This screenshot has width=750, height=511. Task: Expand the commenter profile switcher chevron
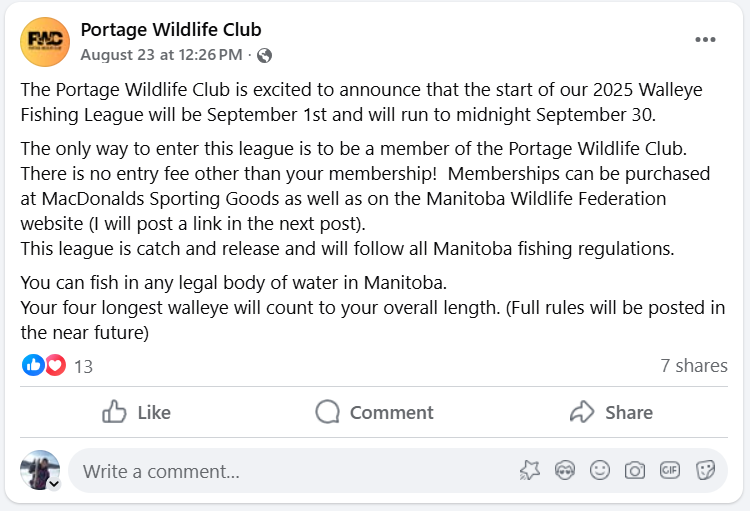(55, 484)
